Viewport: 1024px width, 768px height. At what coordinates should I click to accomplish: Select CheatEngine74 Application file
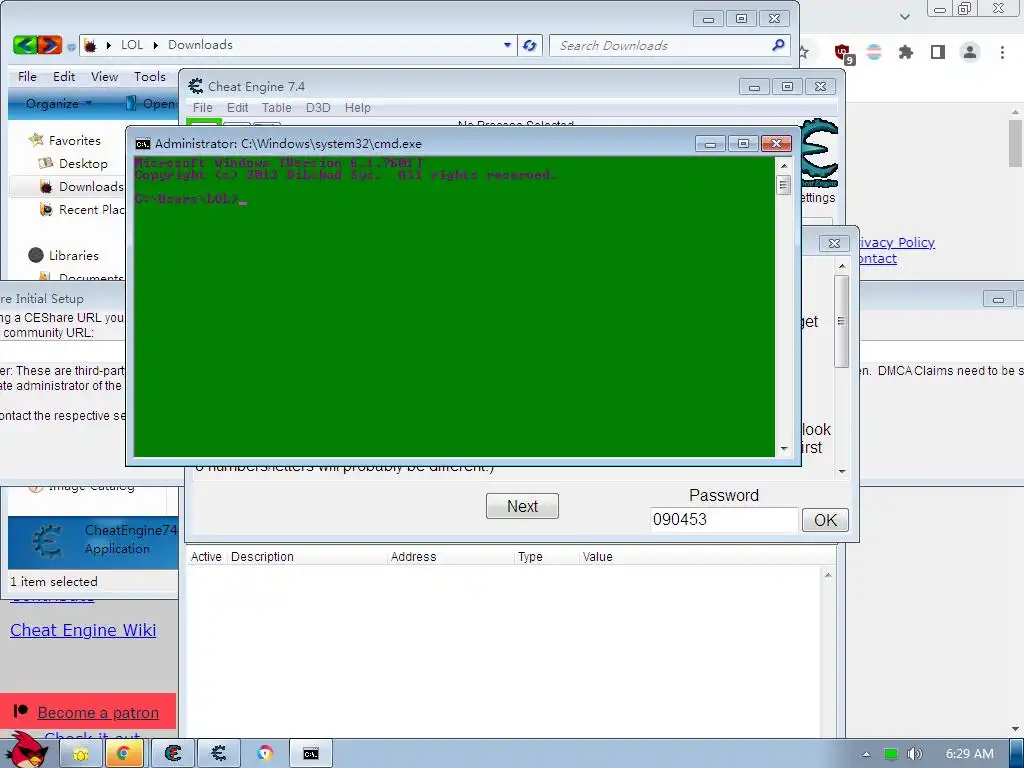tap(93, 541)
